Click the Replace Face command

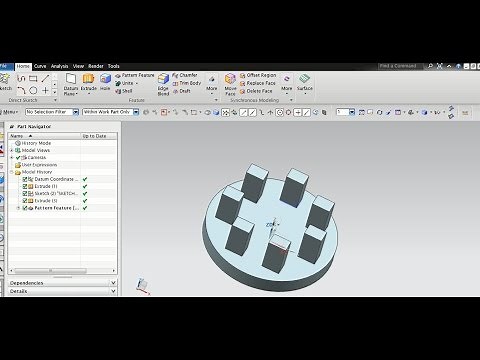(x=258, y=83)
